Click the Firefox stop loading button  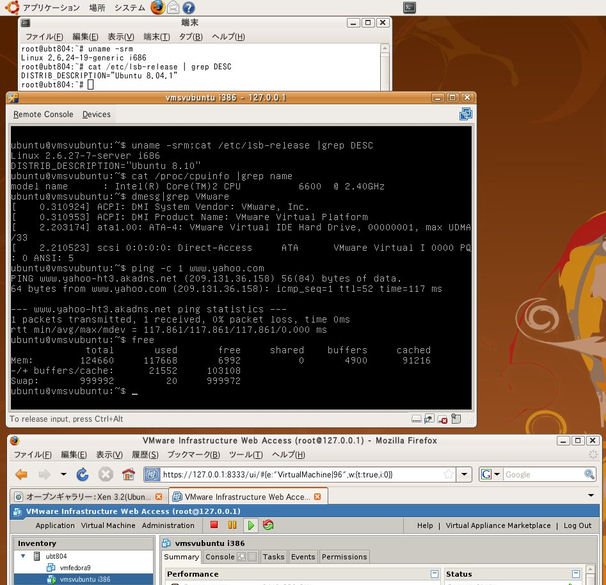[x=106, y=474]
